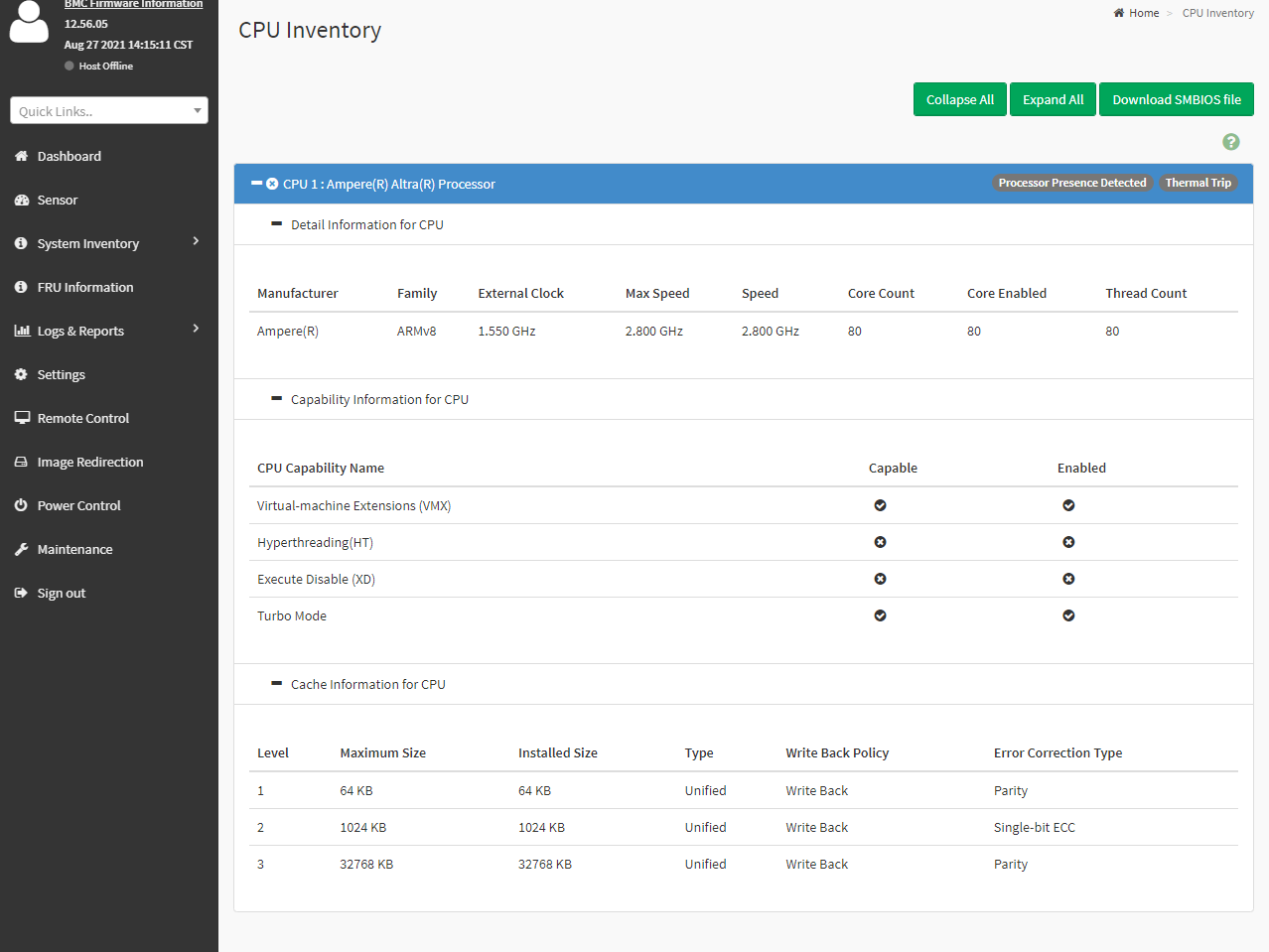1269x952 pixels.
Task: Click the Ampere(R) manufacturer value
Action: tap(288, 331)
